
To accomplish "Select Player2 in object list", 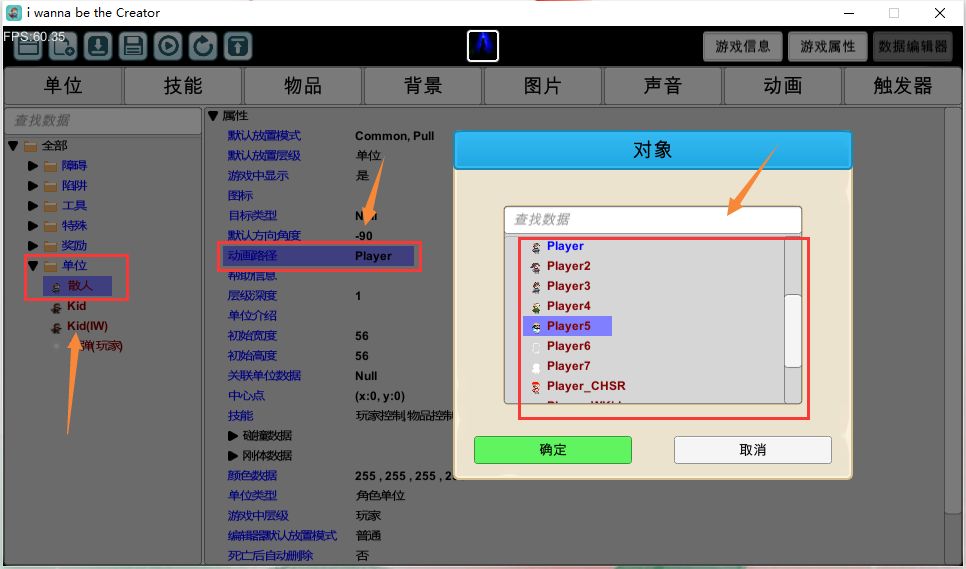I will (x=569, y=266).
